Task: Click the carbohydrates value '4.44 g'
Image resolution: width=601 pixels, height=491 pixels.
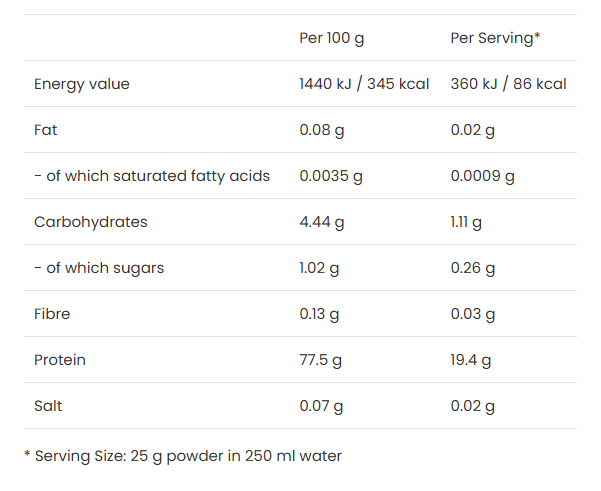Action: click(322, 222)
